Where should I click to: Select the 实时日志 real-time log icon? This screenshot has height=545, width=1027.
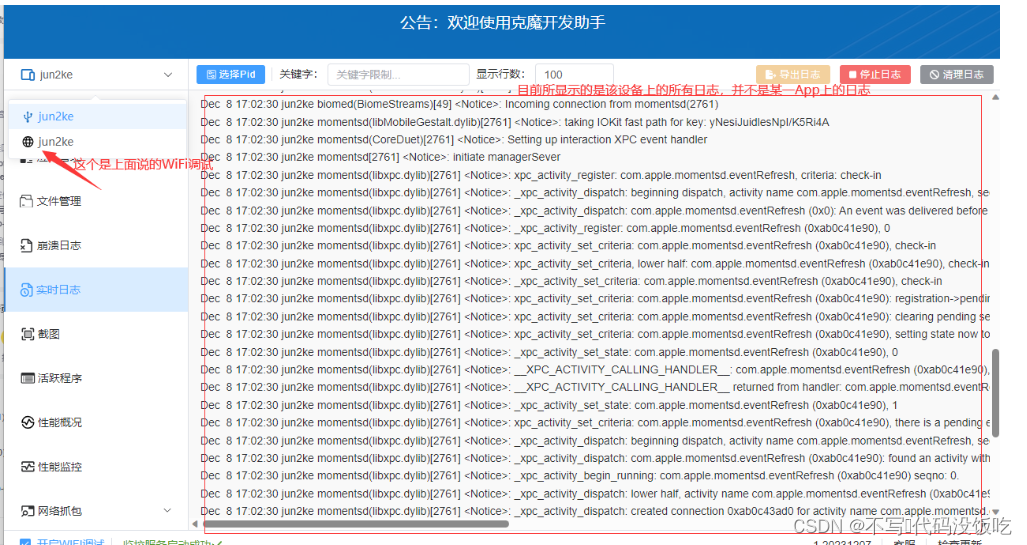click(x=26, y=290)
